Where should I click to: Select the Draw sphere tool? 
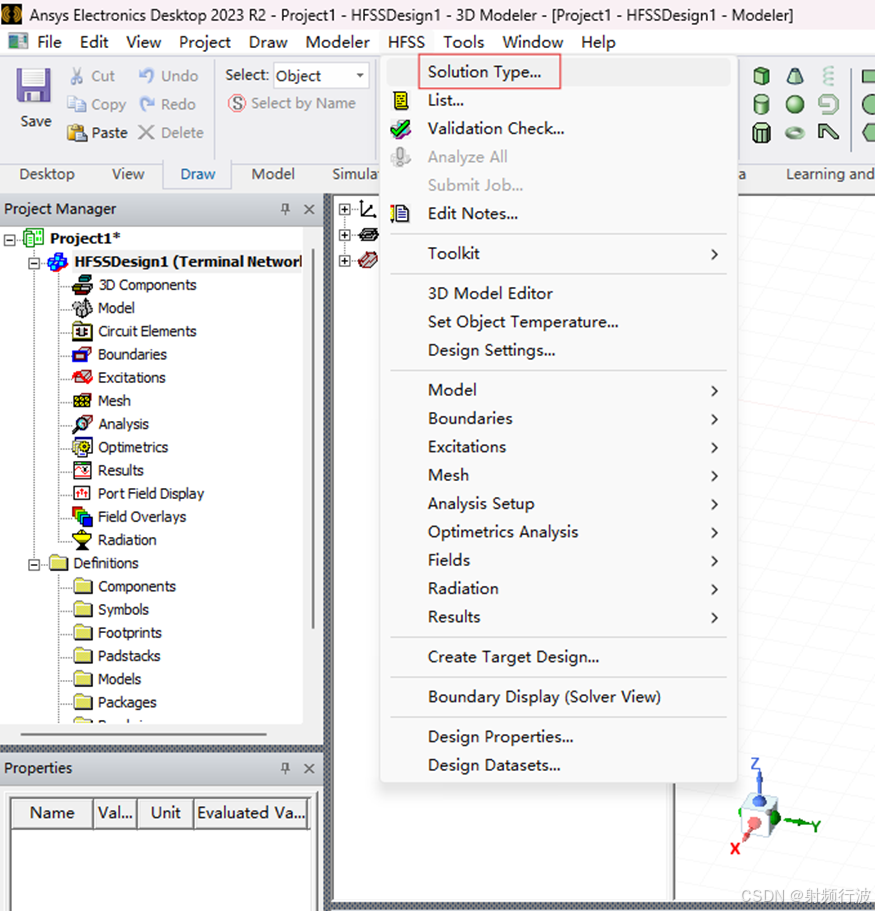[x=795, y=105]
